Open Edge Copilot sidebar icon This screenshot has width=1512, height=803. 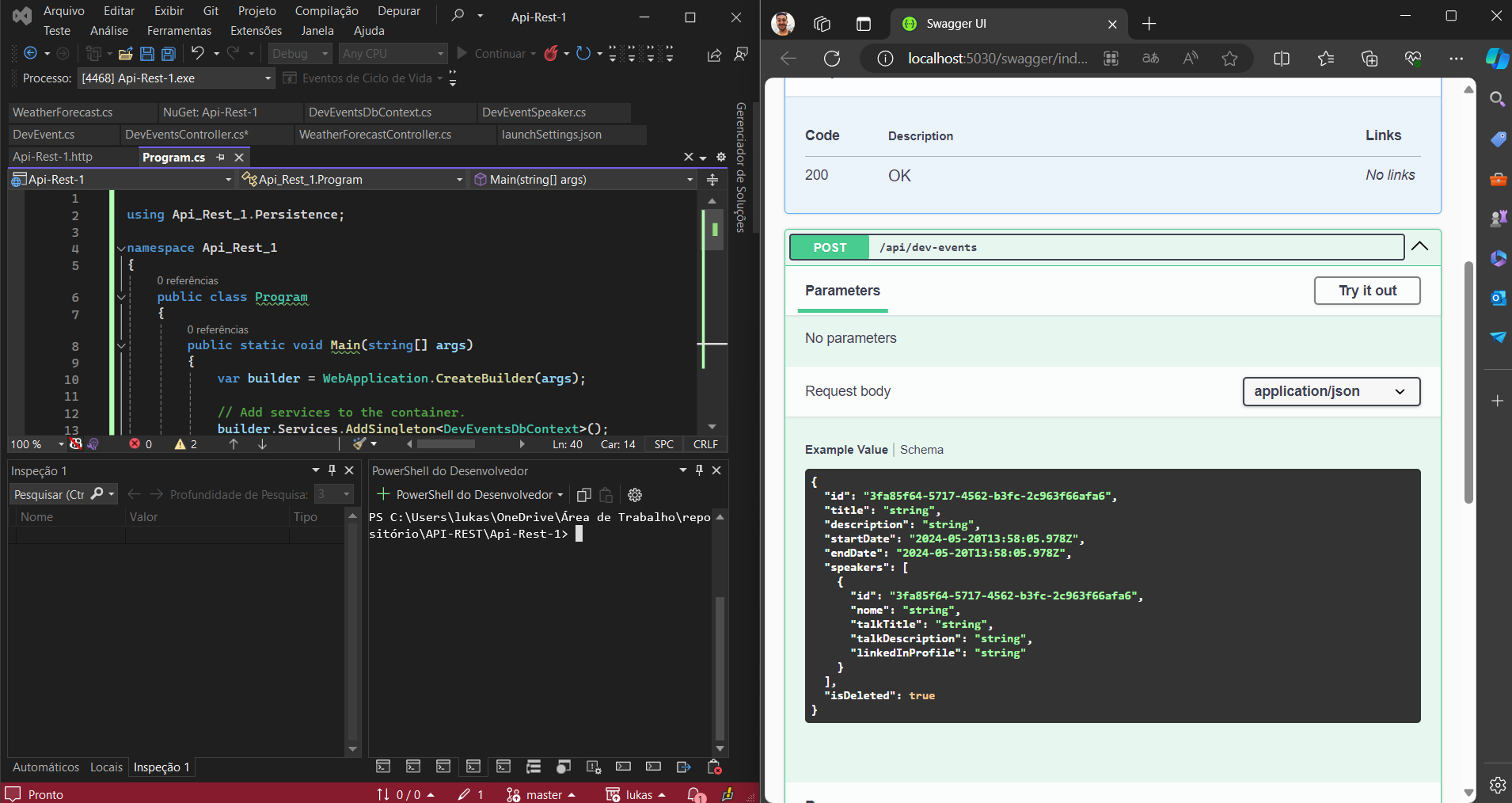point(1496,59)
